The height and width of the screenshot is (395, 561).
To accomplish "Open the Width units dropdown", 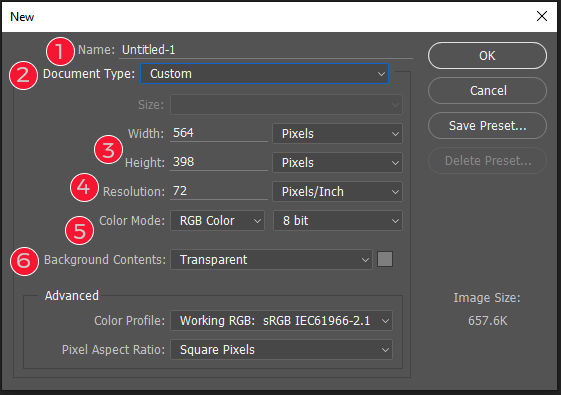I will (x=337, y=133).
